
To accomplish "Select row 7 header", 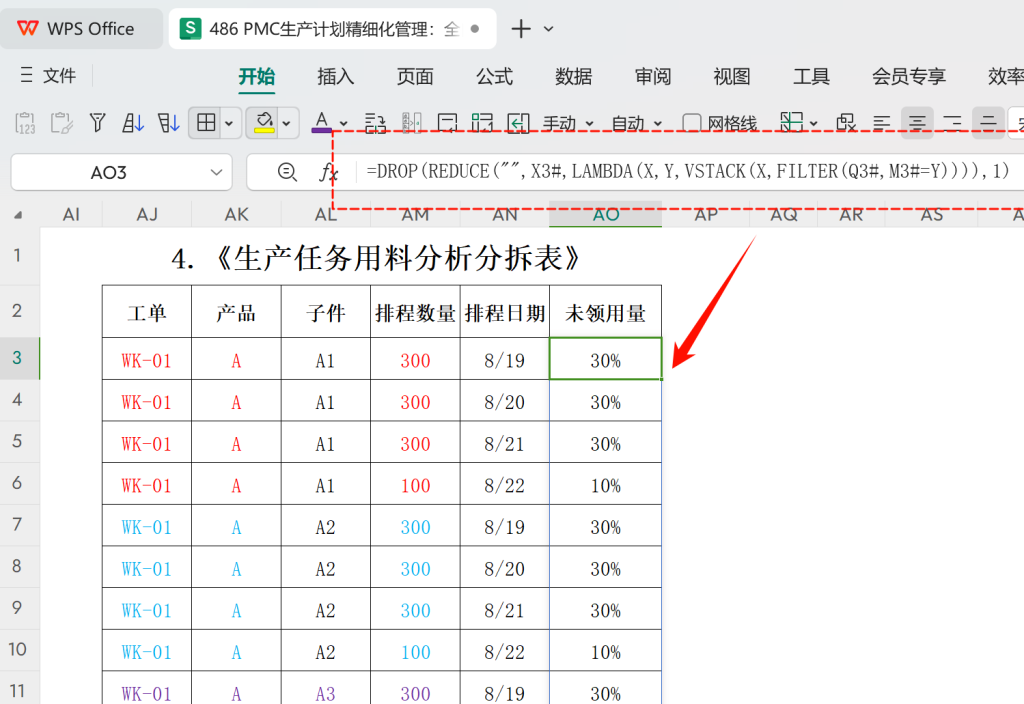I will coord(18,524).
